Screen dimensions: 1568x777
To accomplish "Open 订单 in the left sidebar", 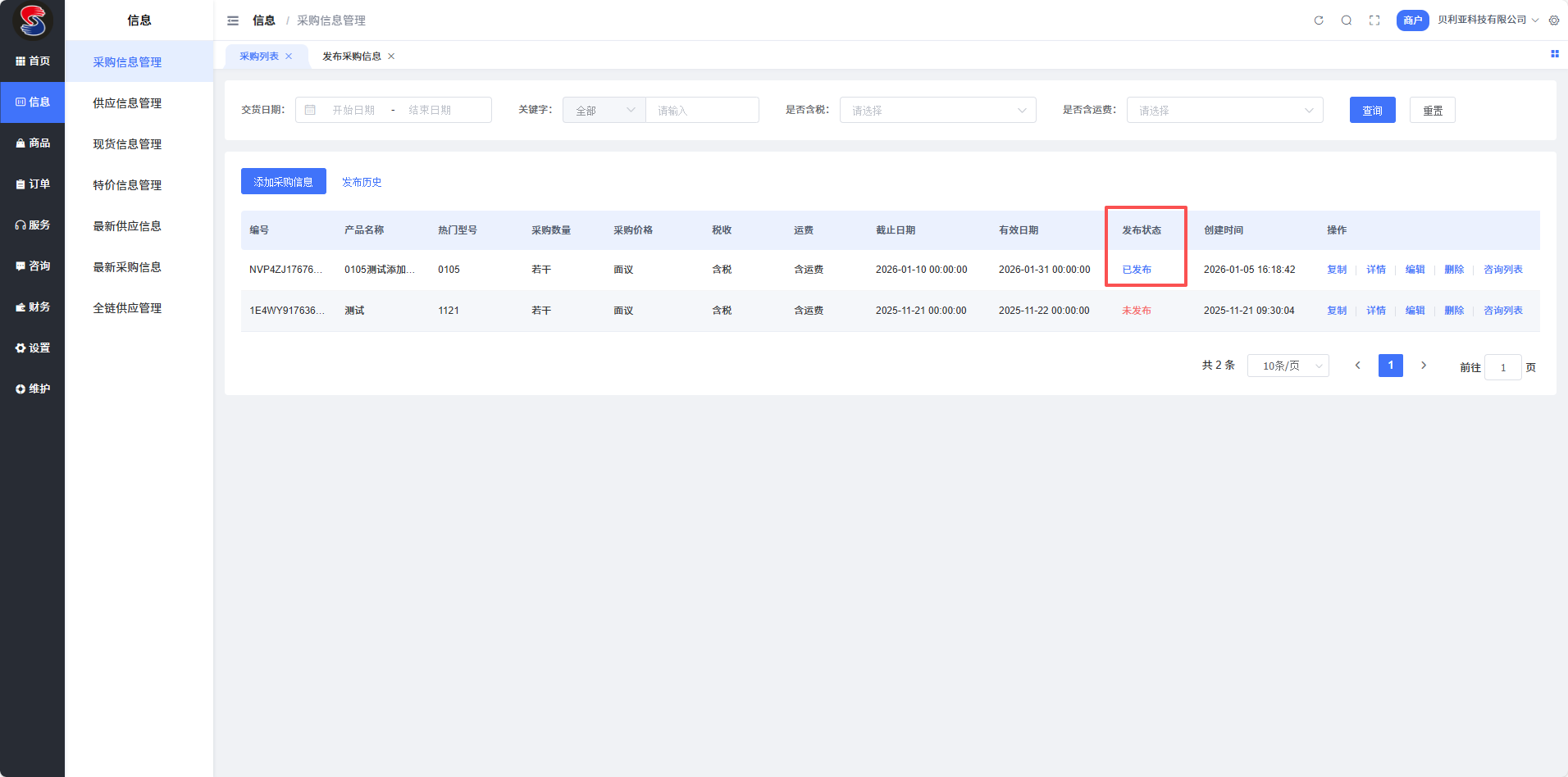I will coord(33,184).
